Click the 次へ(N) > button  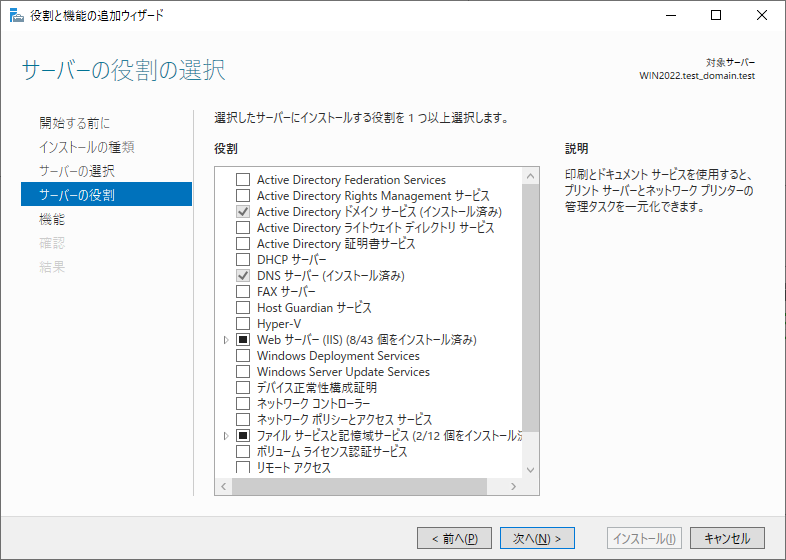tap(537, 538)
